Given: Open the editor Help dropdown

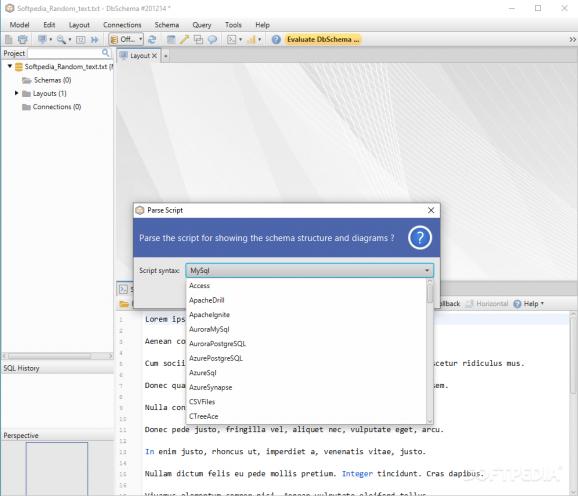Looking at the screenshot, I should 529,304.
